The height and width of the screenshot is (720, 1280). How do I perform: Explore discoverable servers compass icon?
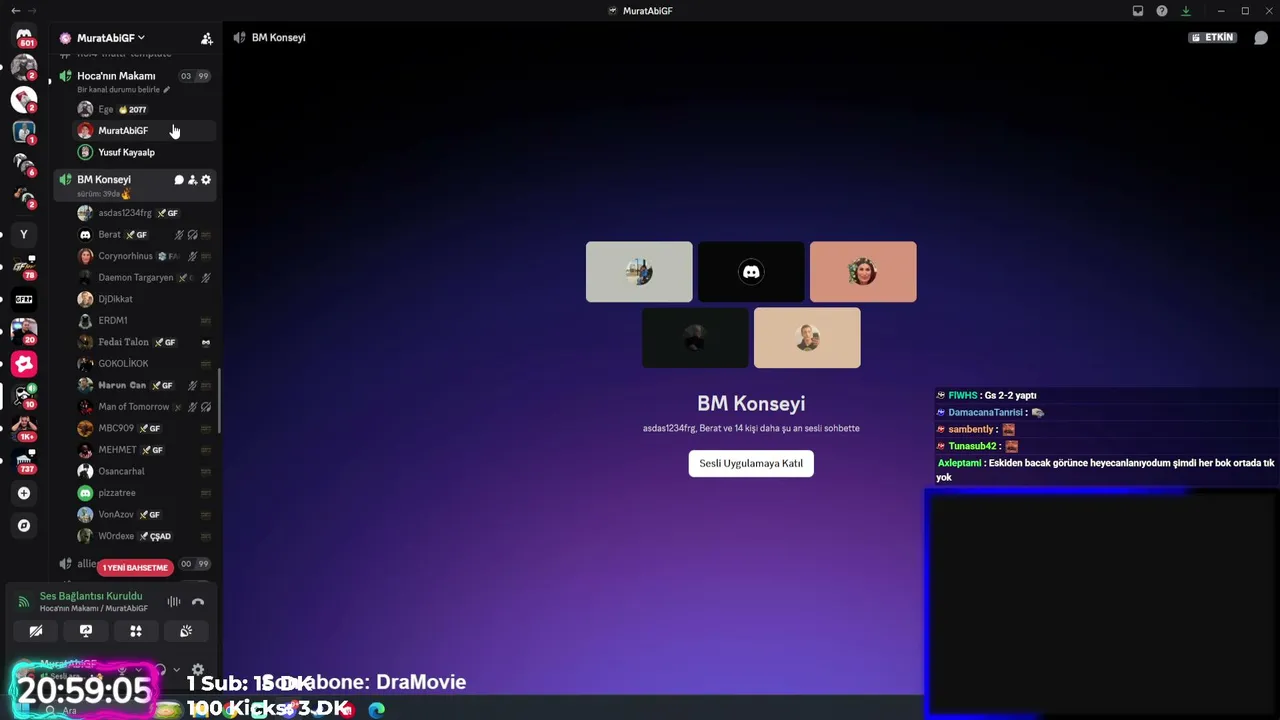[x=24, y=525]
